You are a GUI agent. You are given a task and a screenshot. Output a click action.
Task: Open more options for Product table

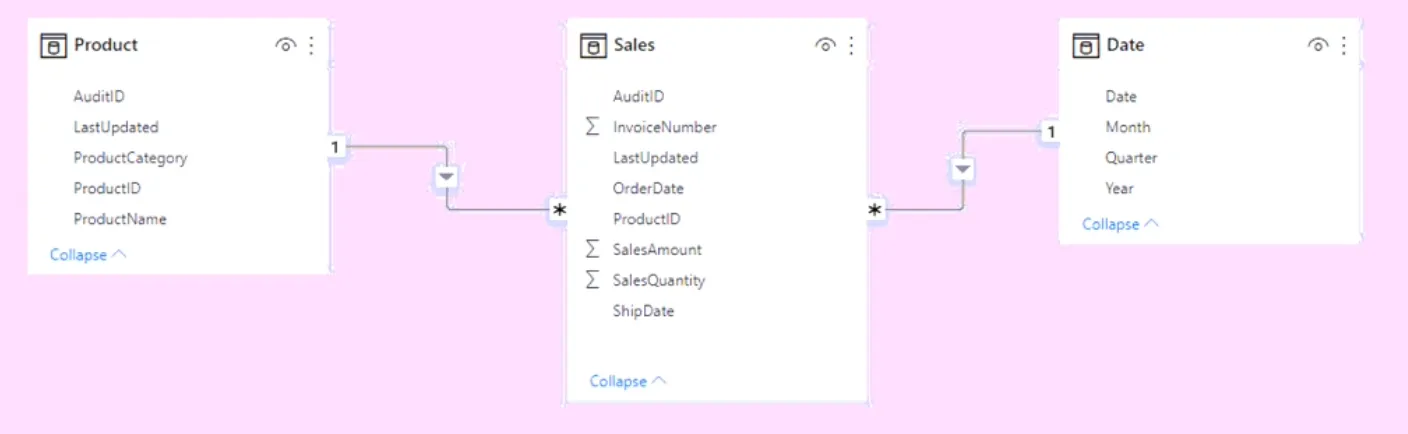coord(312,46)
